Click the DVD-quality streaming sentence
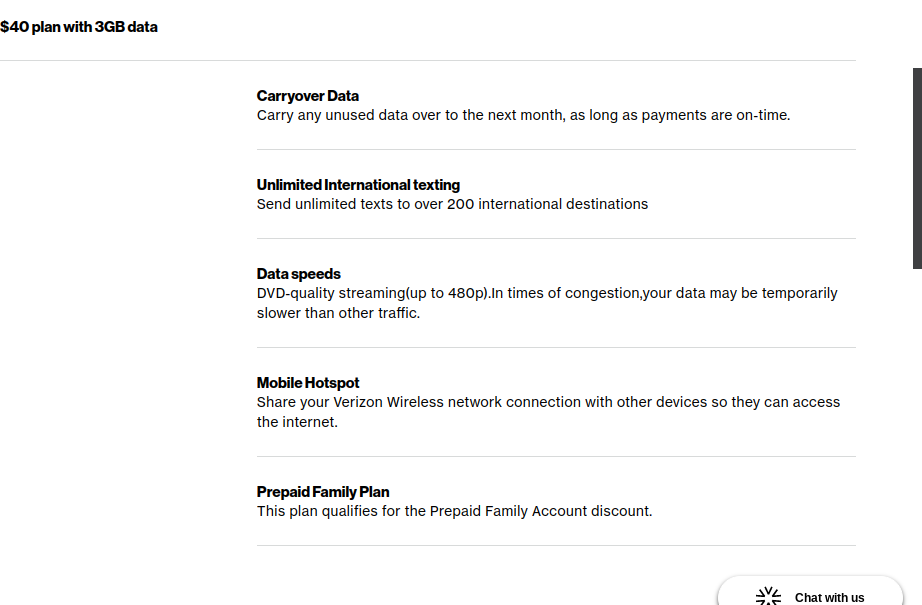The width and height of the screenshot is (922, 605). 547,303
